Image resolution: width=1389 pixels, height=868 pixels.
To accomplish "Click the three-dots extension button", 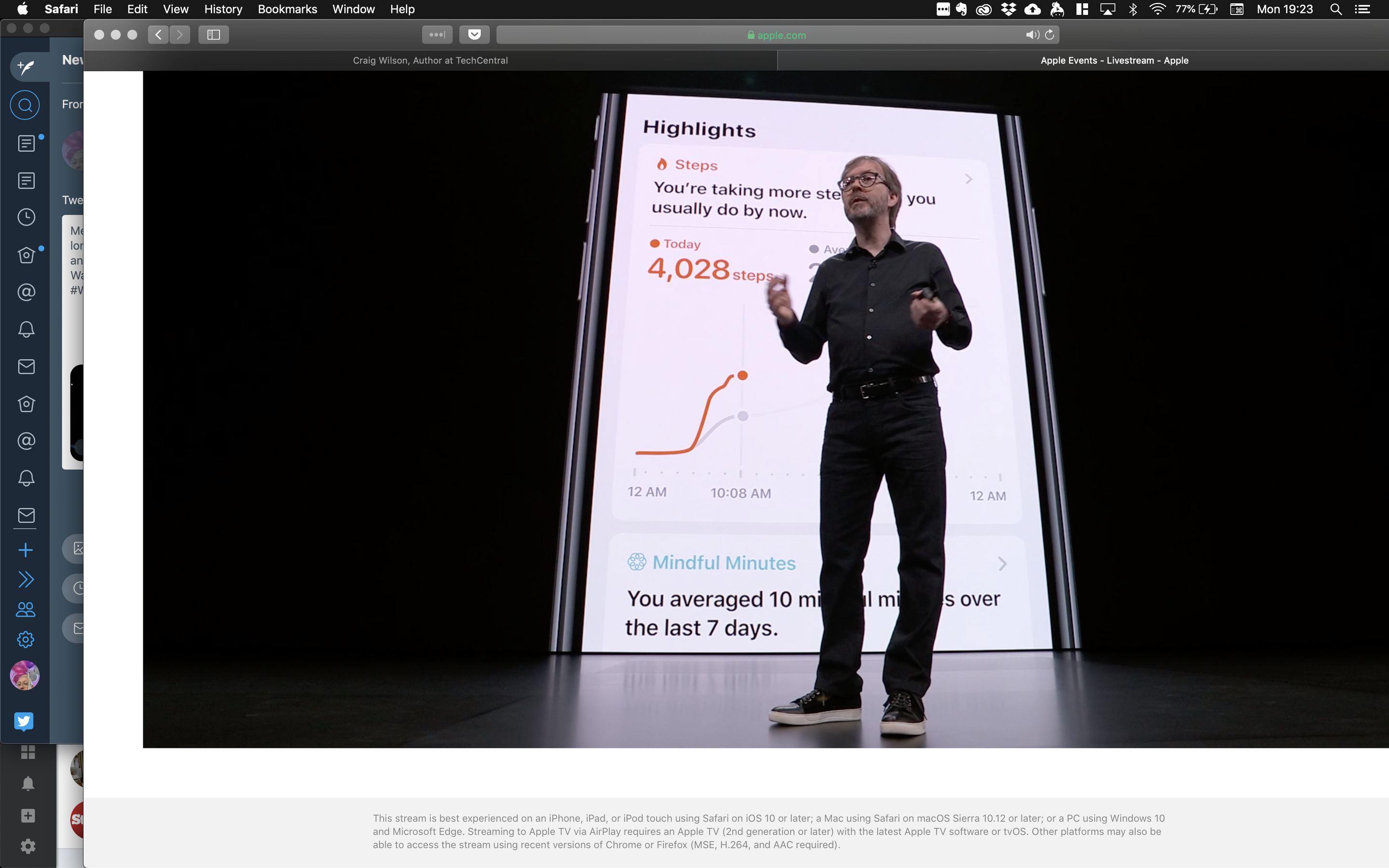I will tap(437, 35).
